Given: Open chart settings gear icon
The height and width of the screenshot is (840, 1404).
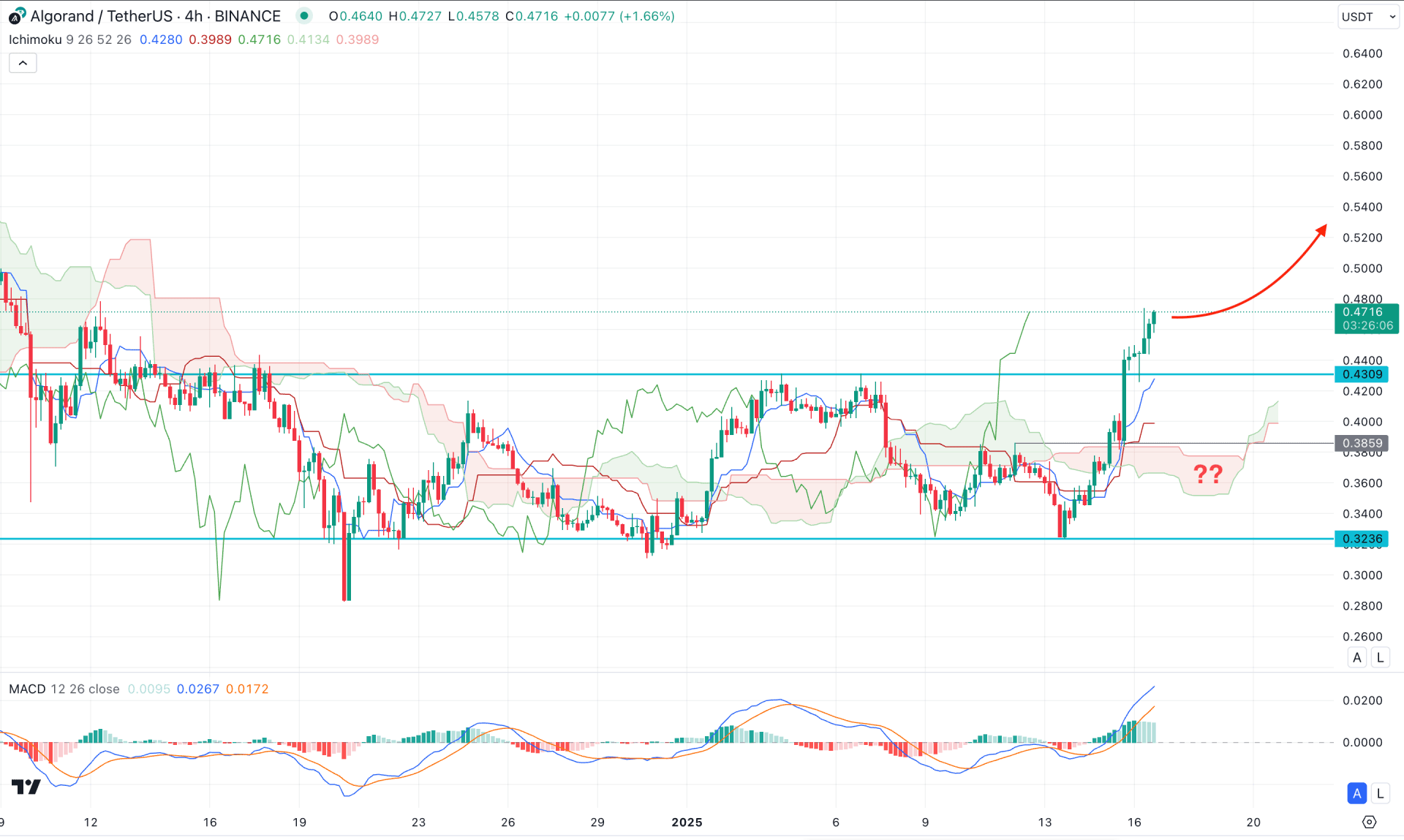Looking at the screenshot, I should coord(1369,822).
